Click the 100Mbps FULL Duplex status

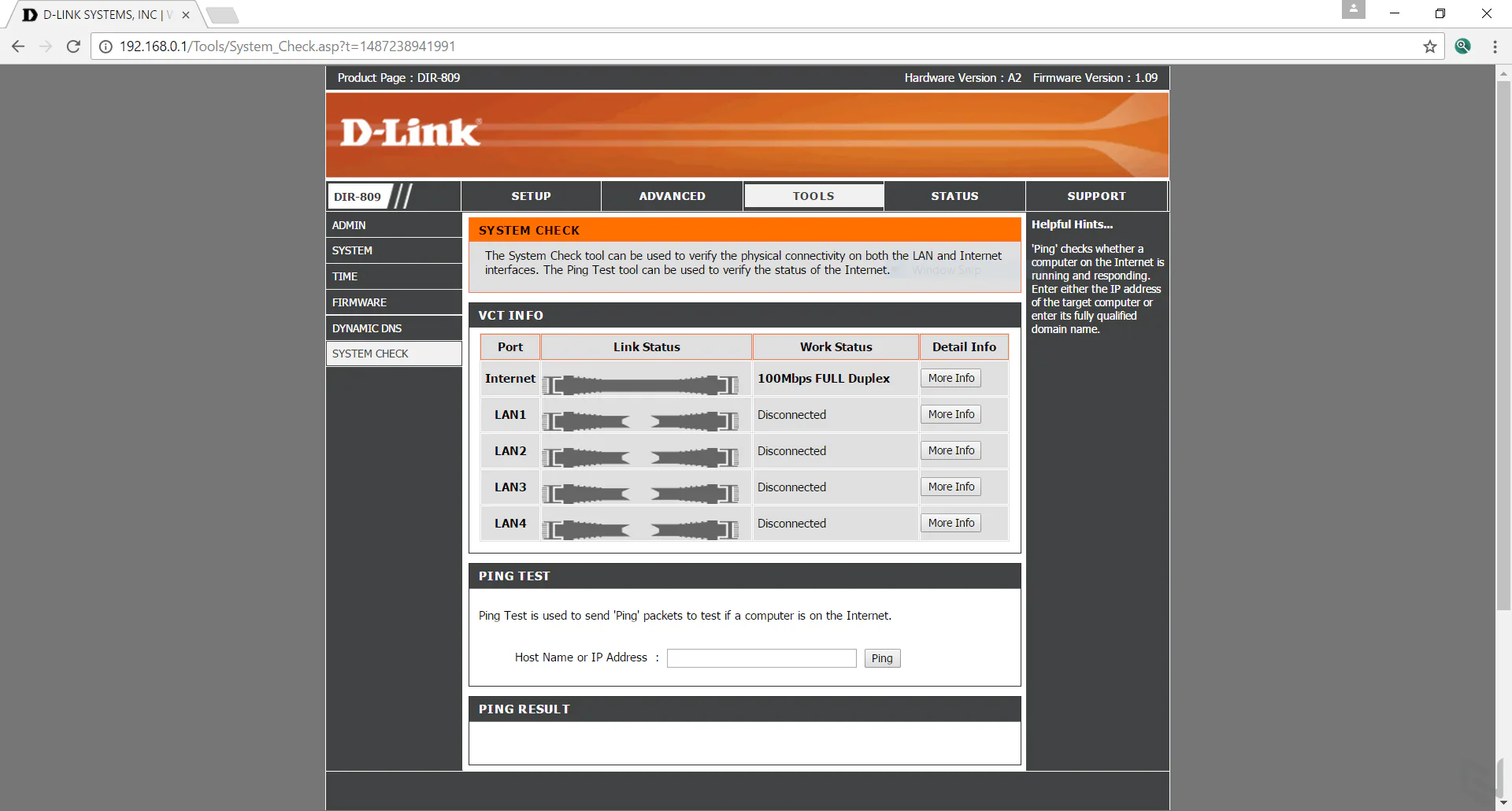824,379
